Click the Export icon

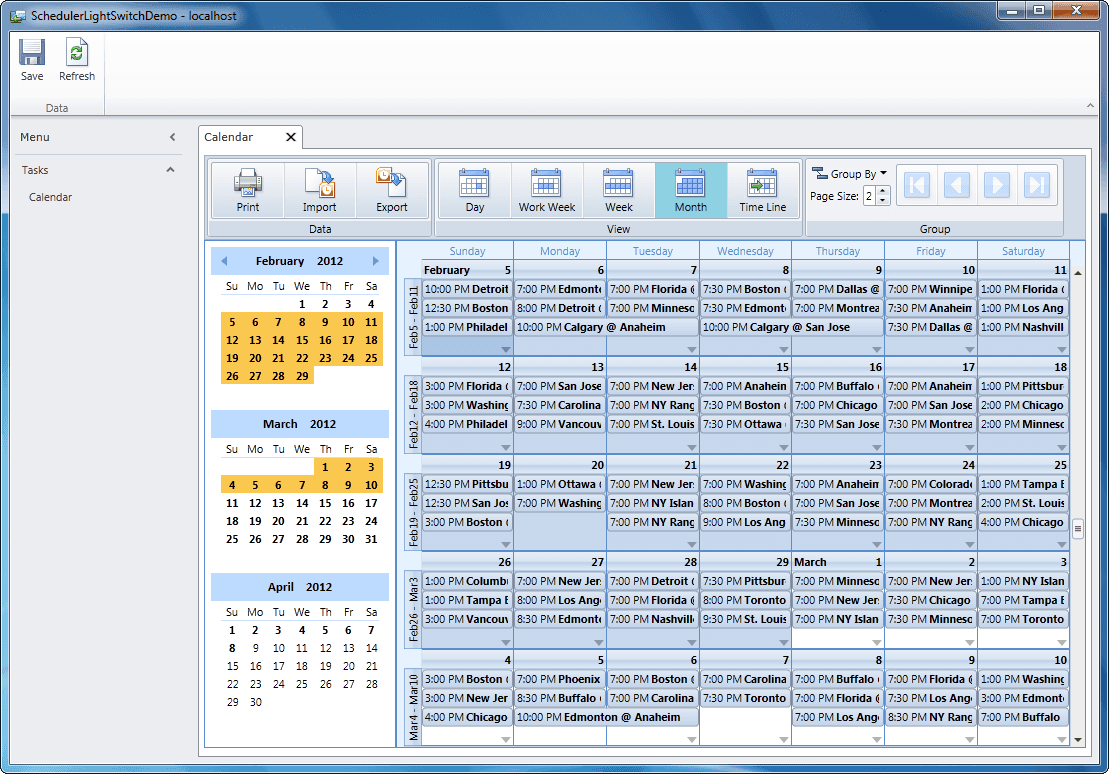point(392,190)
